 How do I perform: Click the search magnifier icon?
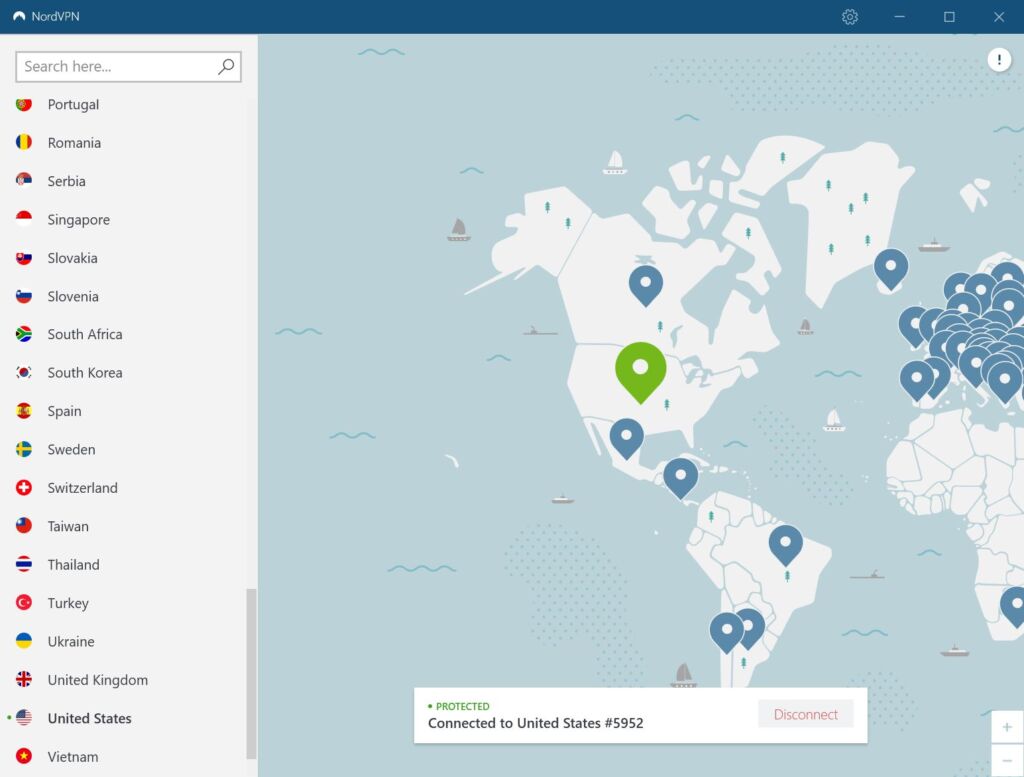point(226,67)
